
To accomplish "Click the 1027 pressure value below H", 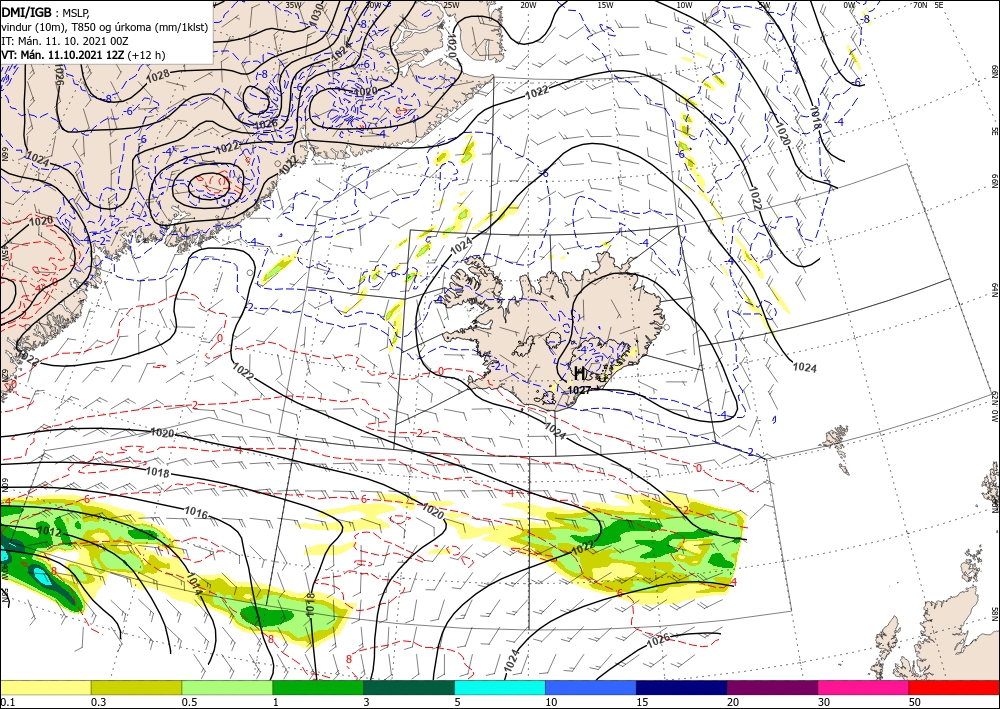I will click(x=579, y=390).
